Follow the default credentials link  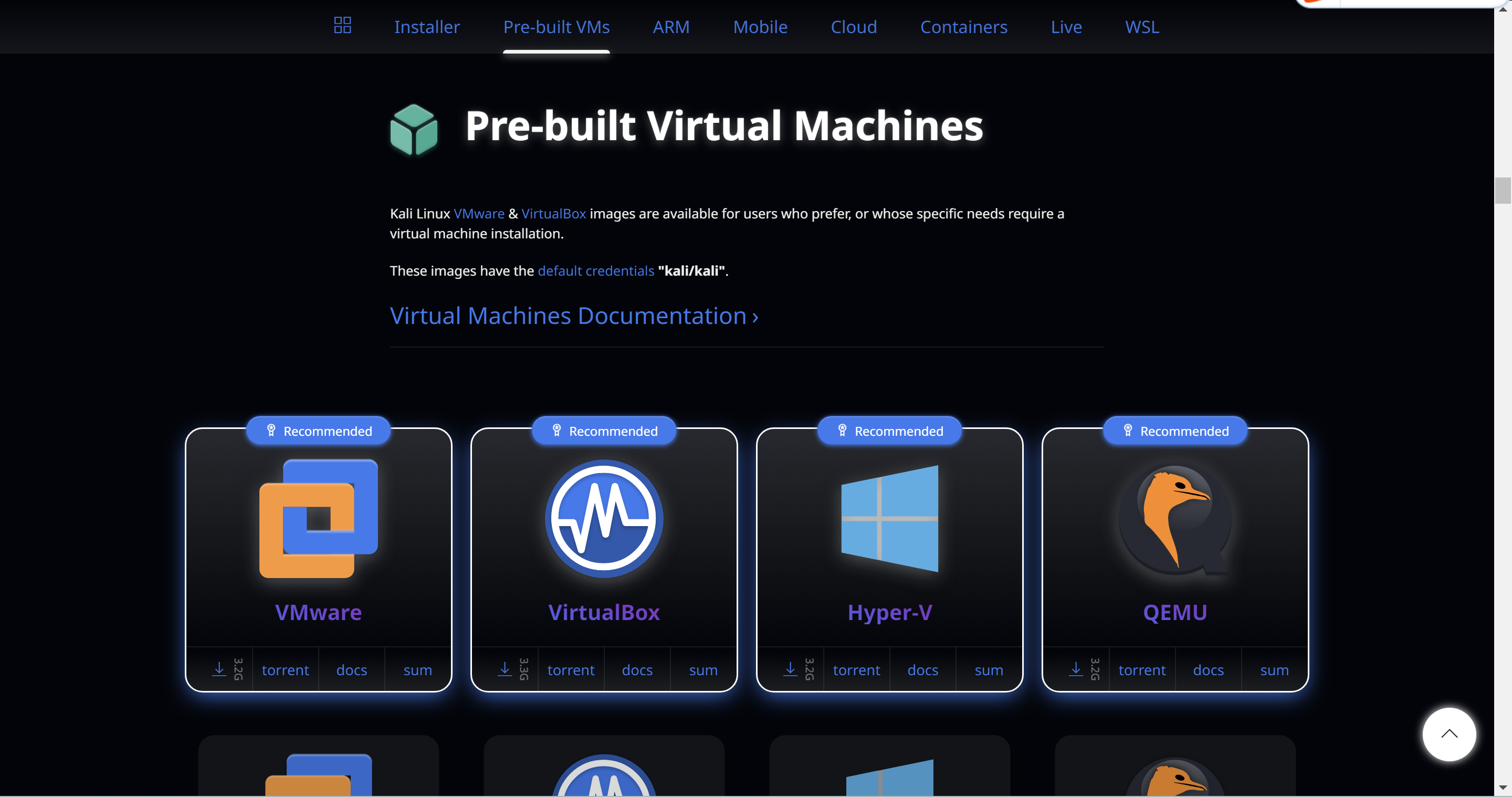[595, 270]
